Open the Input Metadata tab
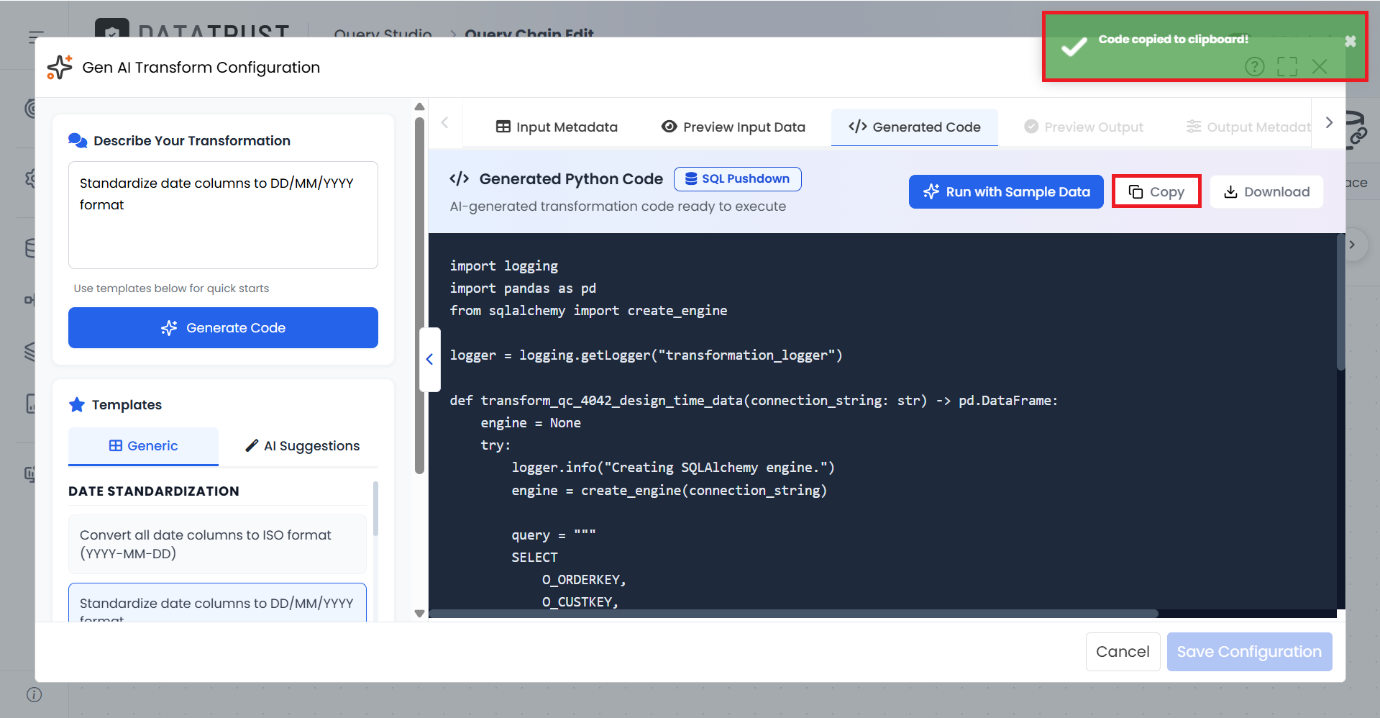 point(557,127)
